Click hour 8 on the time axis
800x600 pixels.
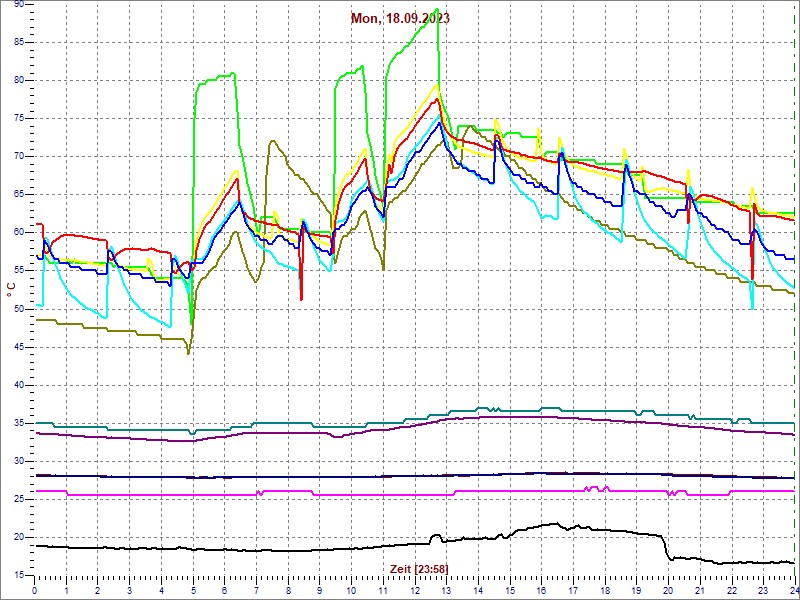(x=288, y=590)
